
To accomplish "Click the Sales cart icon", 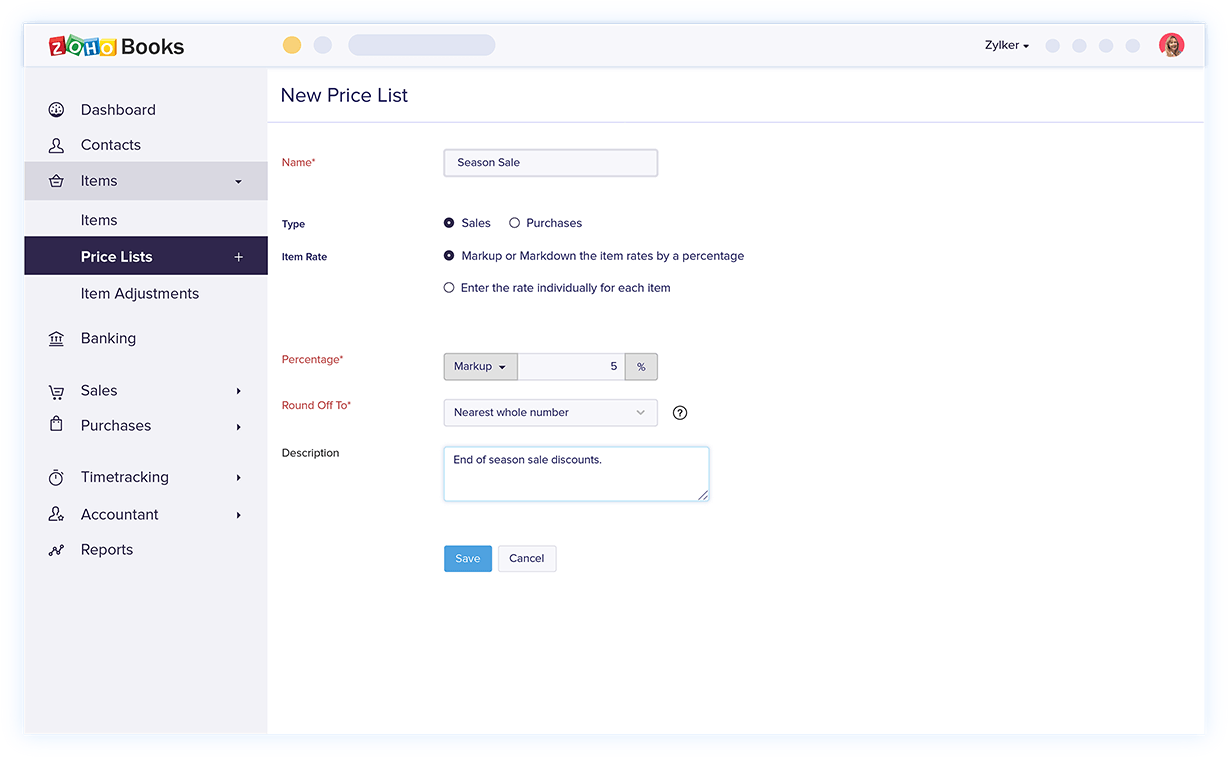I will tap(56, 391).
